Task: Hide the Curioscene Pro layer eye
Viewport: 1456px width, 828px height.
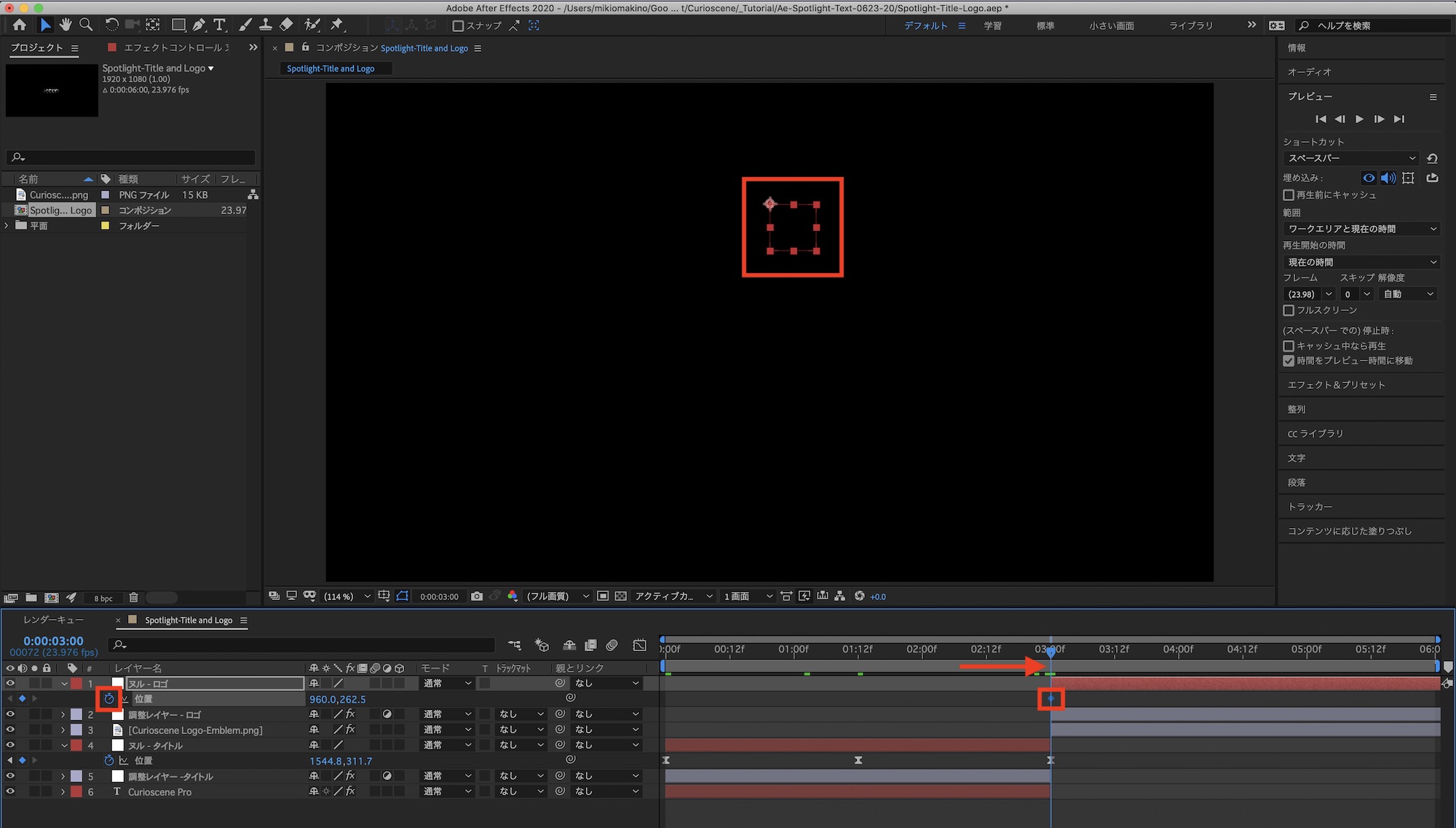Action: click(x=10, y=792)
